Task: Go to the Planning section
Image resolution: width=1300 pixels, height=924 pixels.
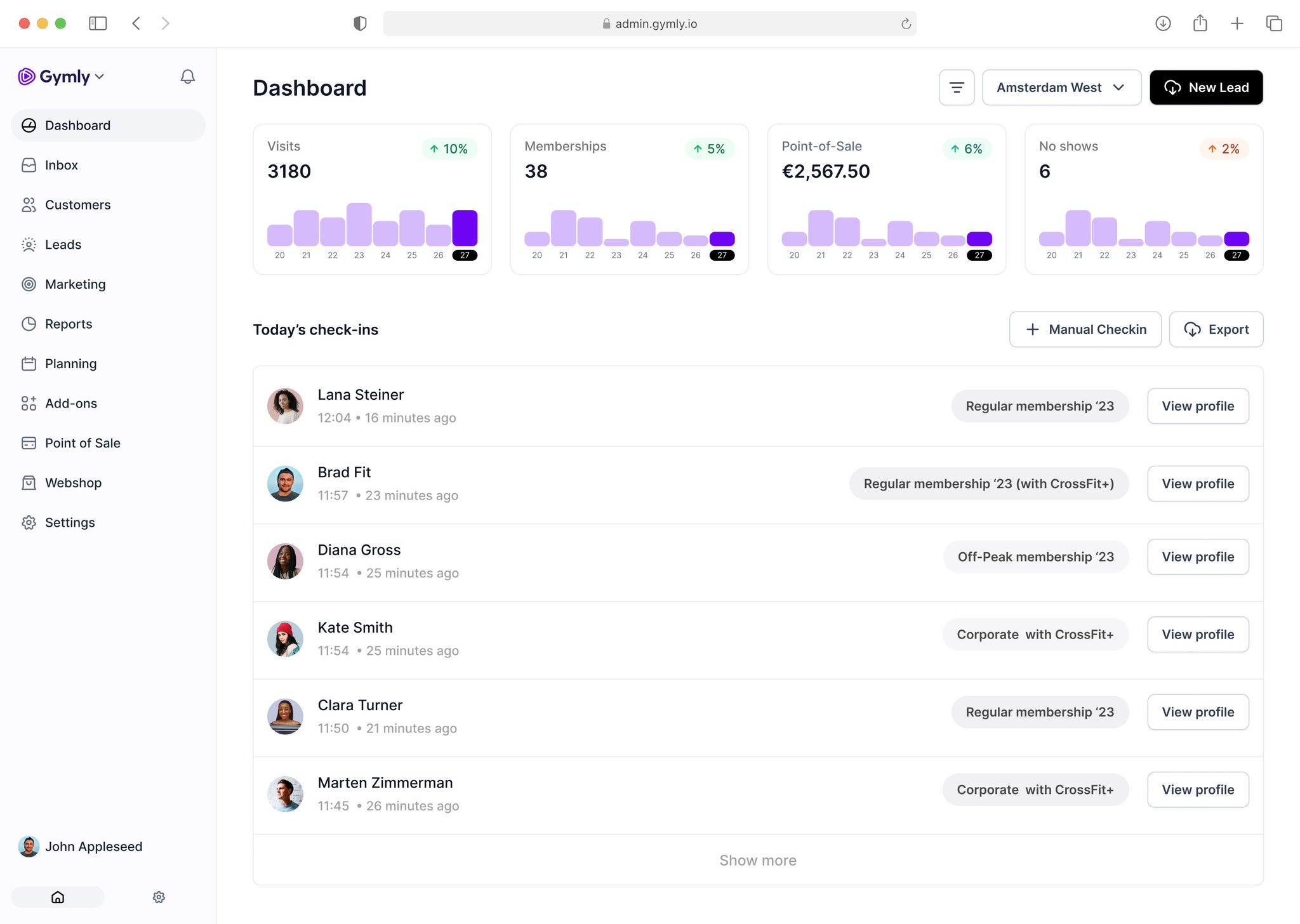Action: pos(70,363)
